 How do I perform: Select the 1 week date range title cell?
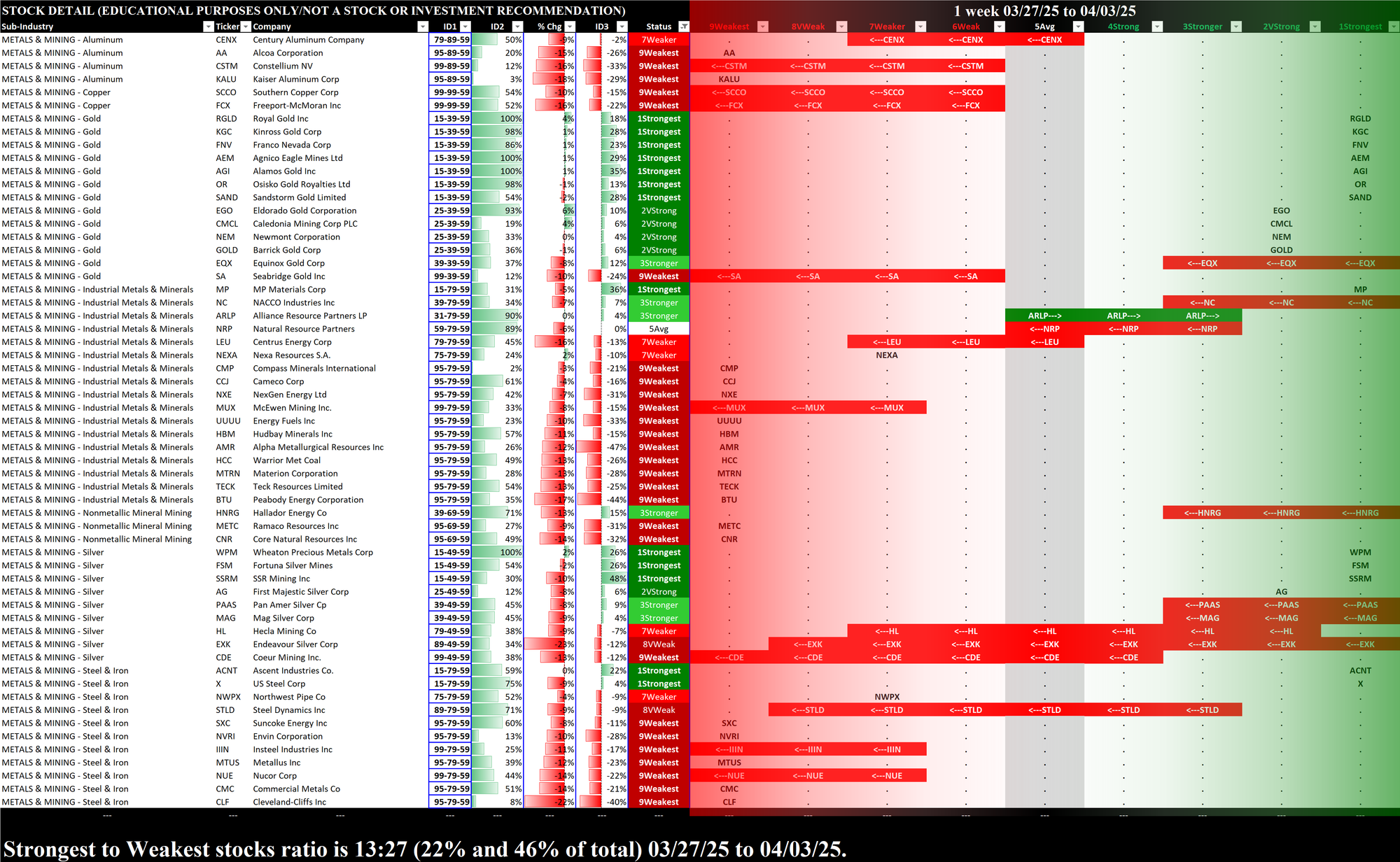tap(1044, 10)
